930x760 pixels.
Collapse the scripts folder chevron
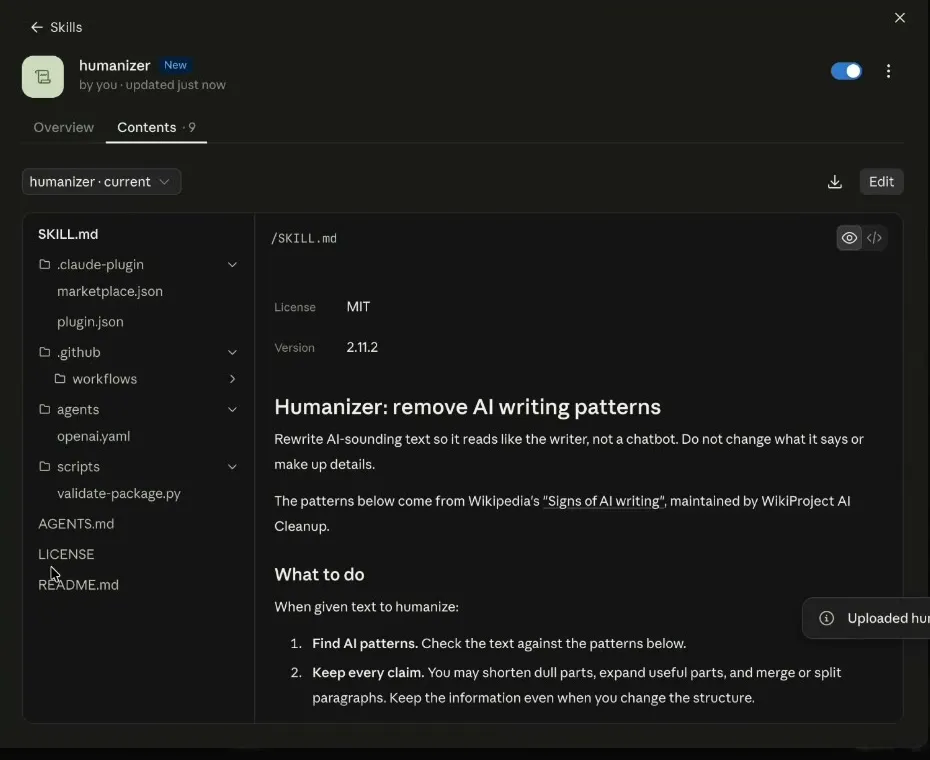pyautogui.click(x=232, y=467)
